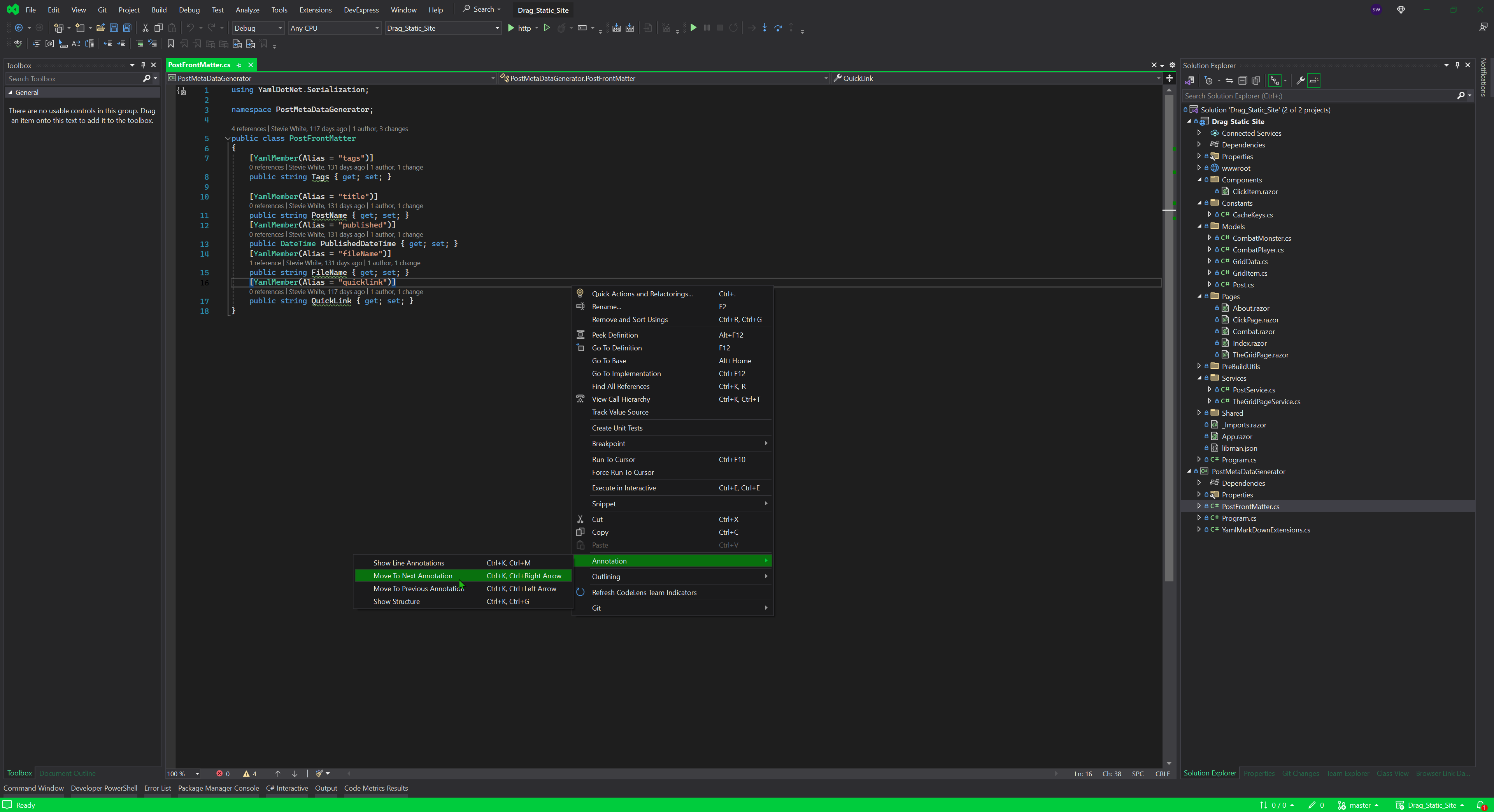Click the Save All toolbar icon
This screenshot has width=1494, height=812.
pos(127,28)
